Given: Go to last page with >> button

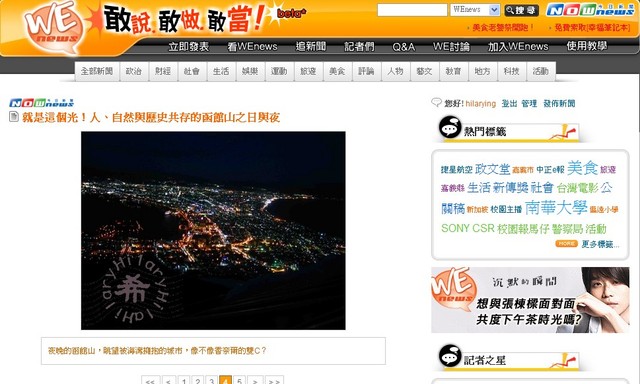Looking at the screenshot, I should 274,380.
